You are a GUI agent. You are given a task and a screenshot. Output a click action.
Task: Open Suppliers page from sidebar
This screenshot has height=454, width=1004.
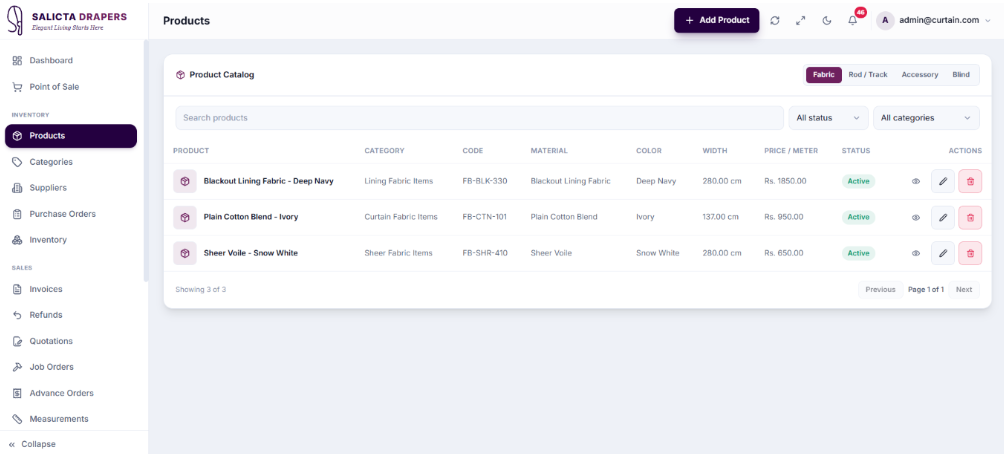[x=71, y=188]
